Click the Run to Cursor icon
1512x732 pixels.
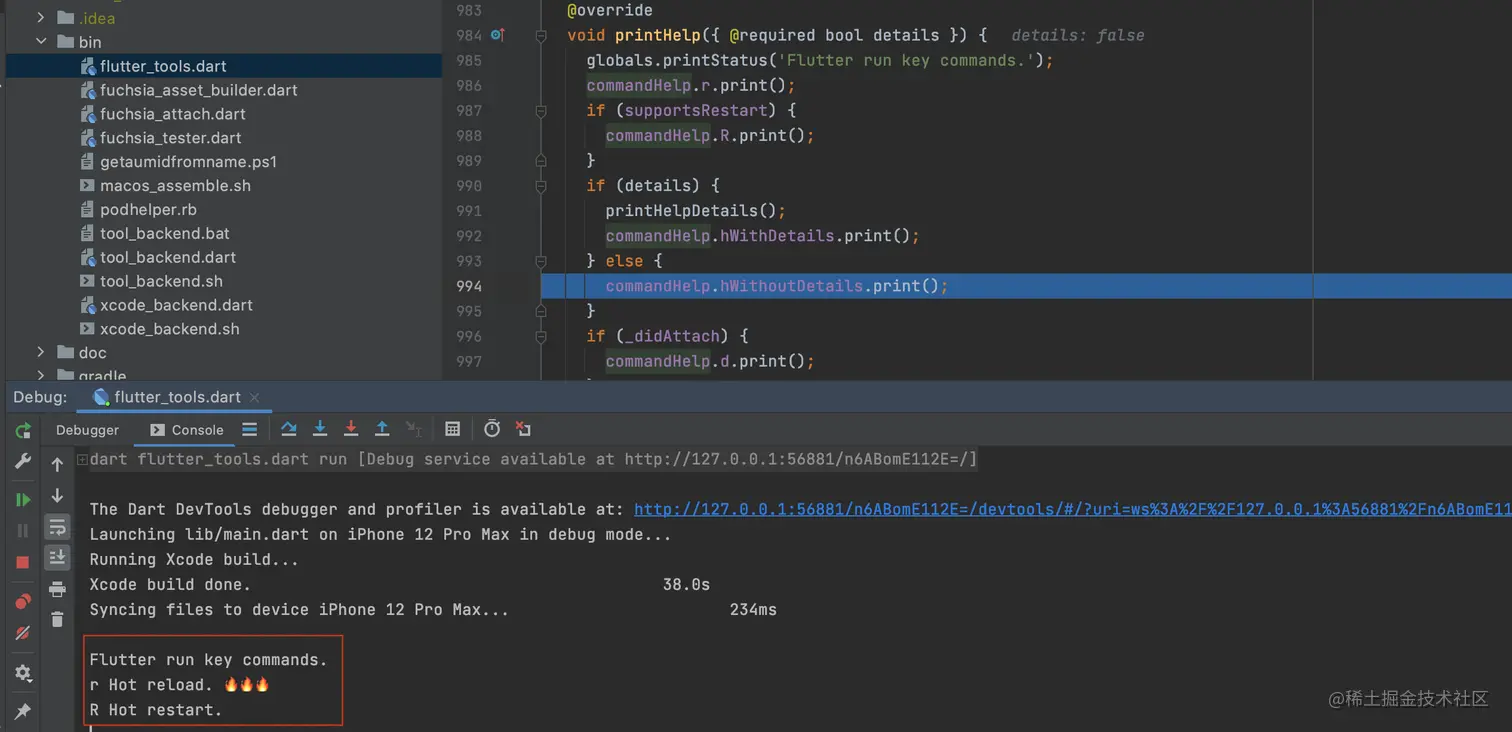414,429
